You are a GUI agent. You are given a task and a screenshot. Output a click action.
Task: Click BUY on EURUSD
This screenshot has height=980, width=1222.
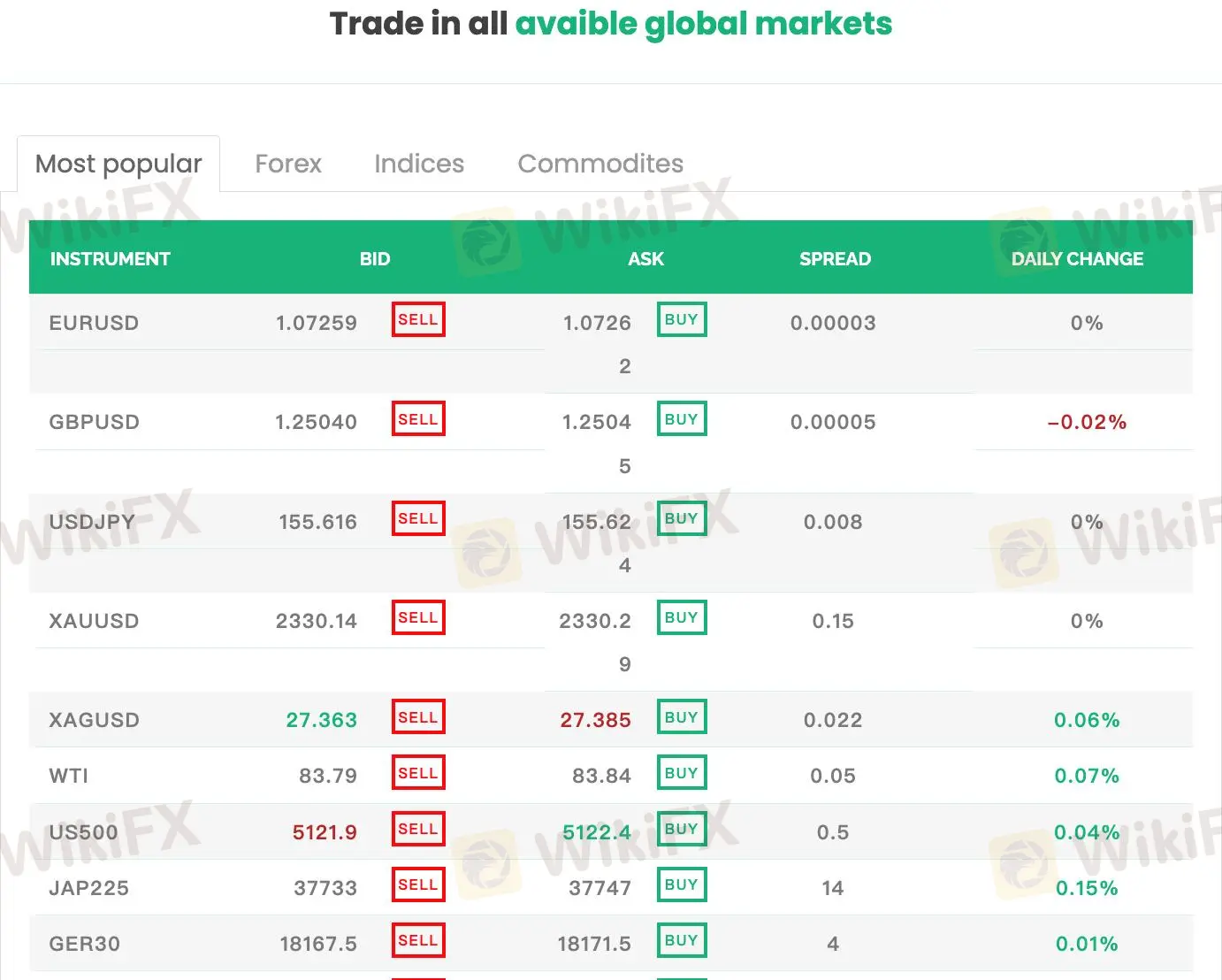coord(681,319)
